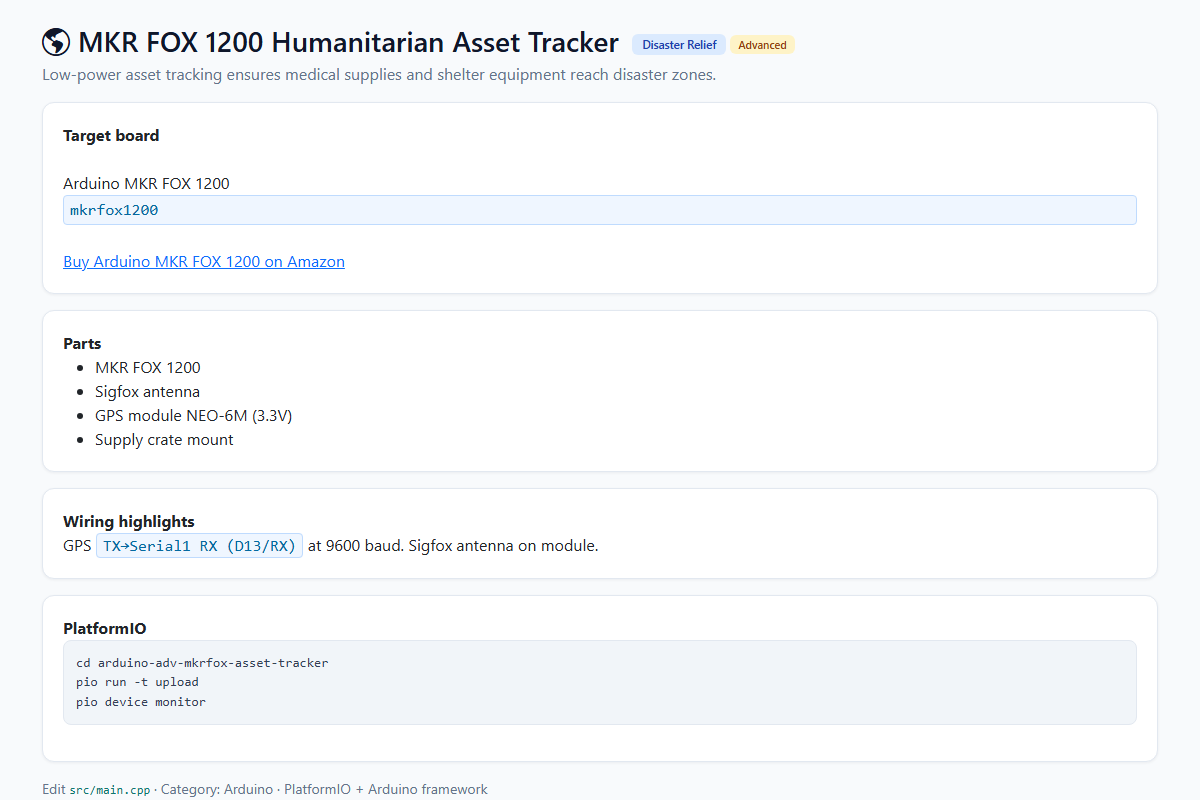Click the Disaster Relief badge
The image size is (1200, 800).
[x=679, y=45]
